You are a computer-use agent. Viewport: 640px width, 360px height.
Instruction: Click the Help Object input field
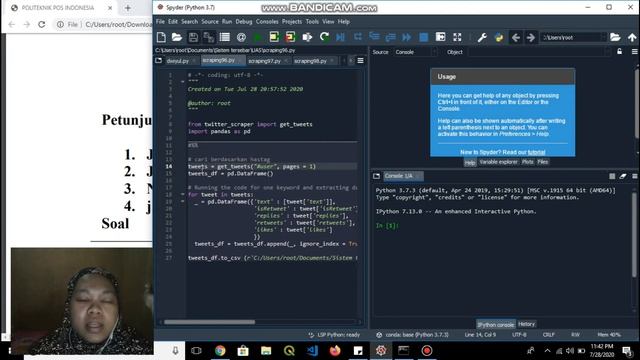[539, 52]
